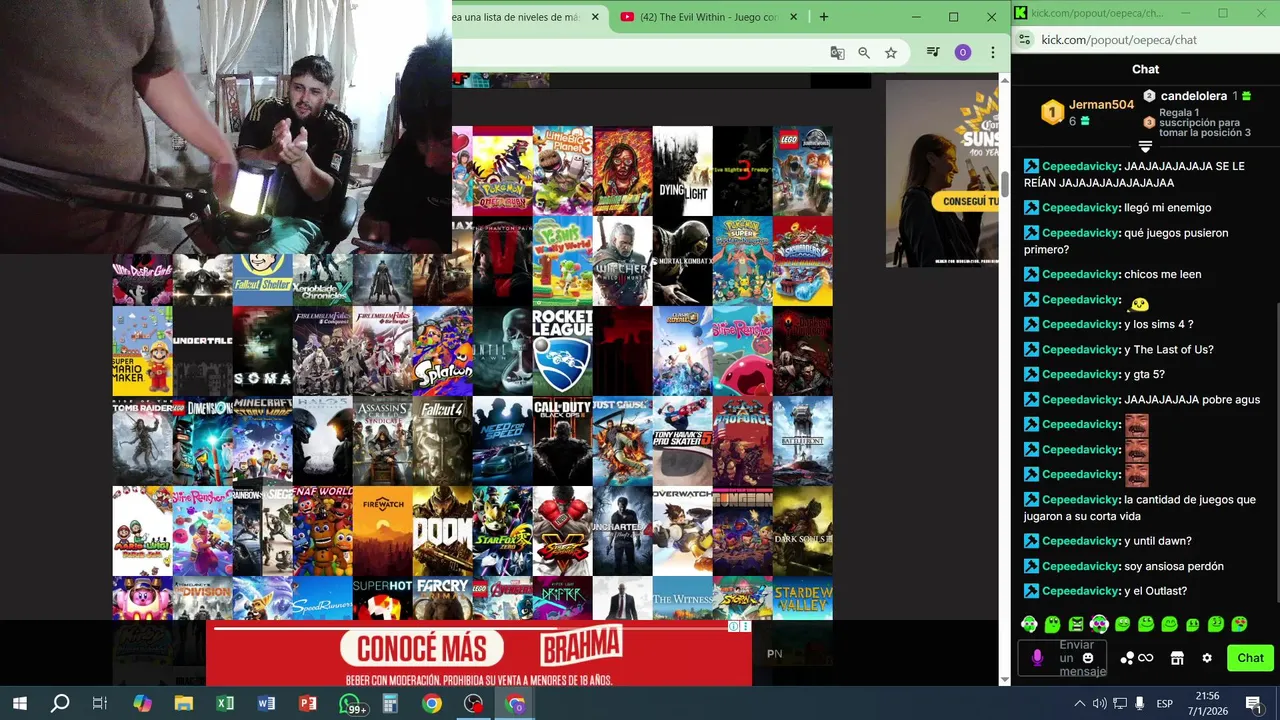Open chat settings gear icon
Viewport: 1280px width, 720px height.
point(1207,658)
